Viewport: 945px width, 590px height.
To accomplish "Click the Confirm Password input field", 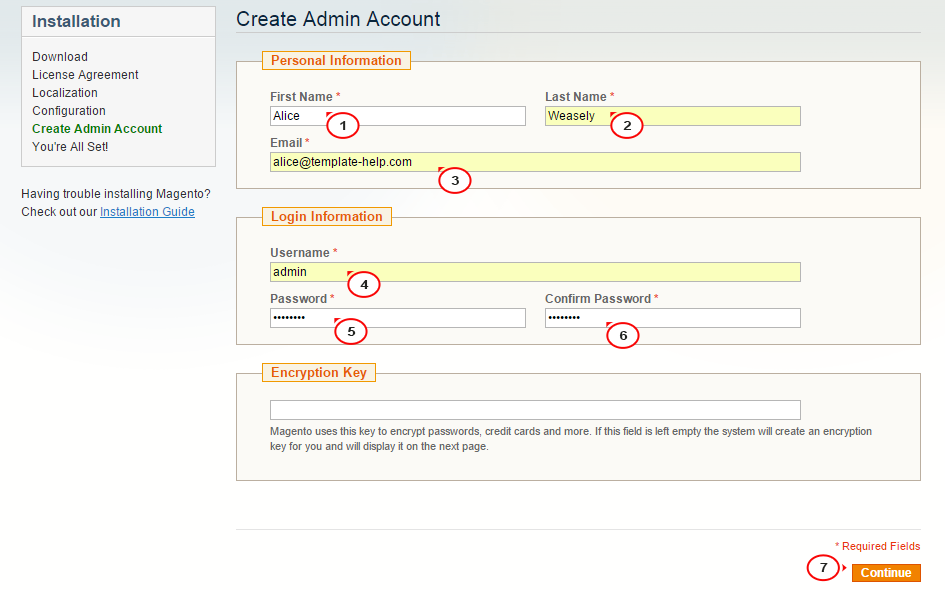I will click(673, 318).
